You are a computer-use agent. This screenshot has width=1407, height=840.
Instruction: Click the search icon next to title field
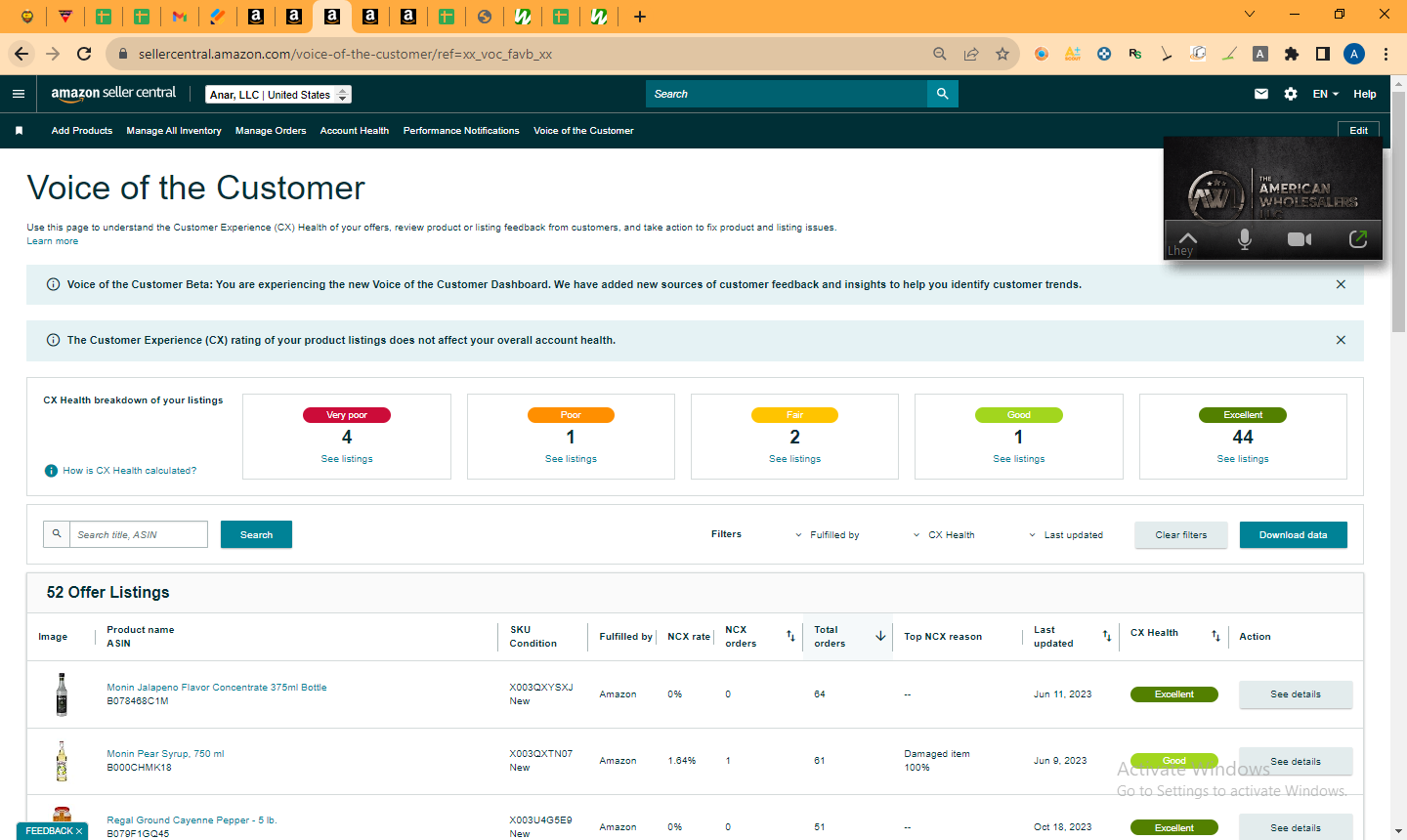(x=57, y=534)
